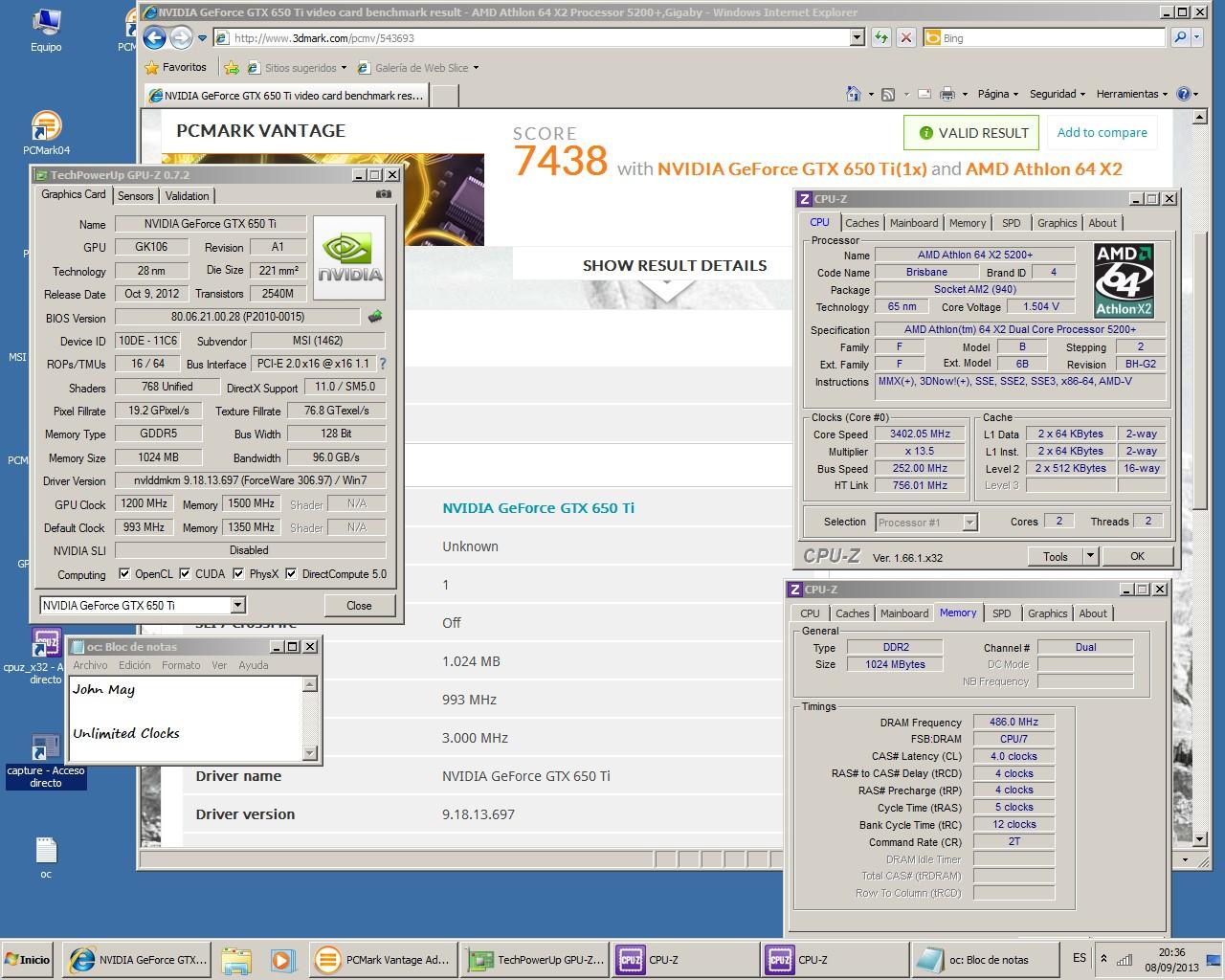Click OK button in CPU-Z
The height and width of the screenshot is (980, 1225).
coord(1137,556)
